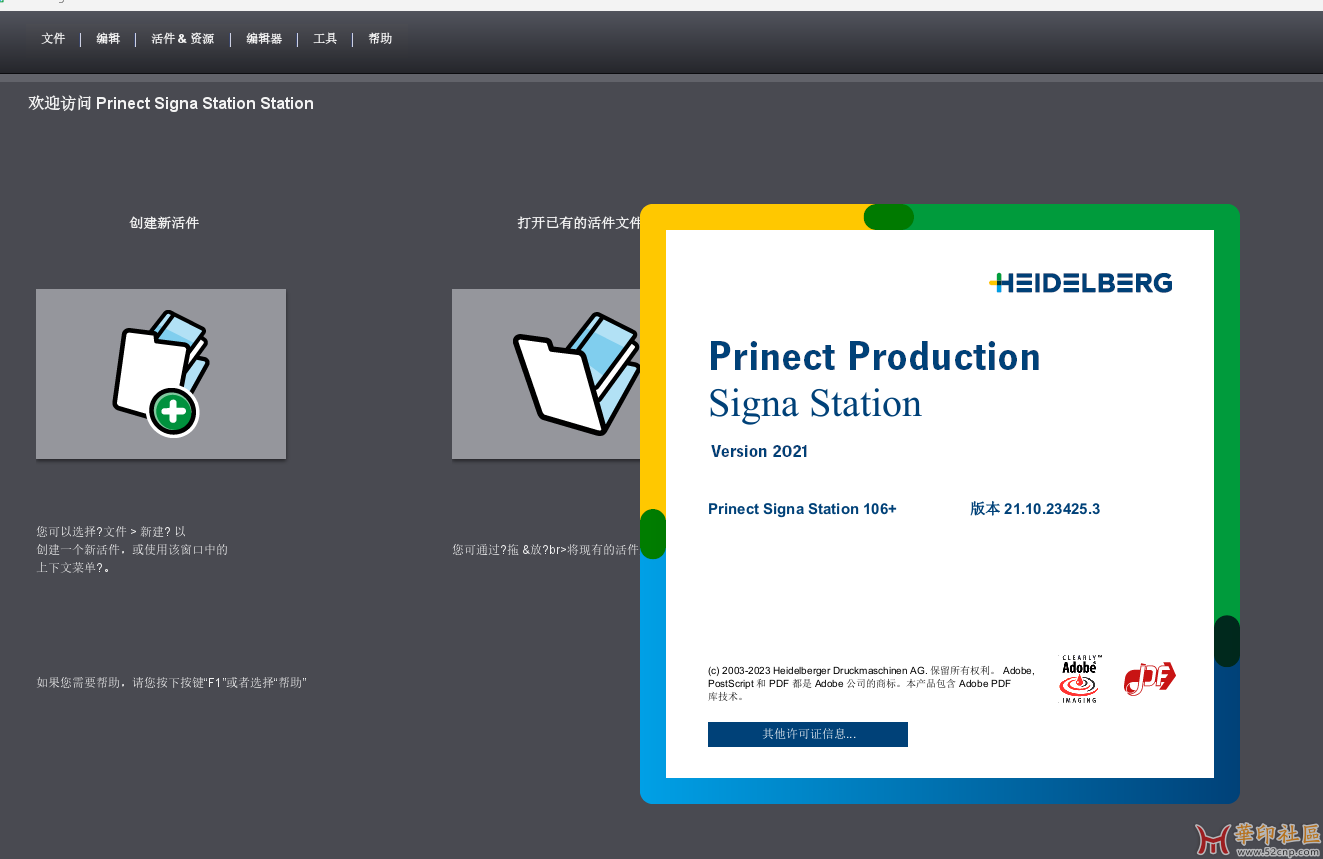Click the 打开已有的活件文件 heading
Image resolution: width=1323 pixels, height=859 pixels.
click(579, 223)
